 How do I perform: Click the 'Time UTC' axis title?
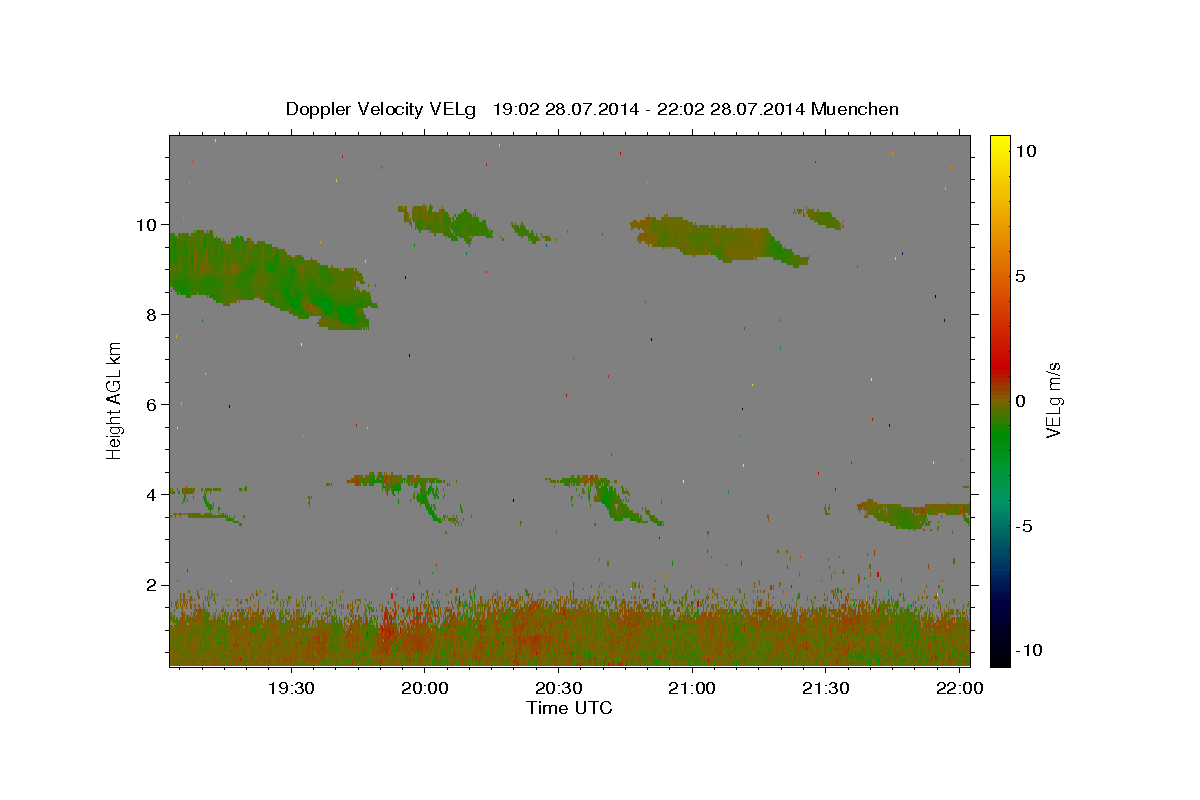click(x=569, y=708)
